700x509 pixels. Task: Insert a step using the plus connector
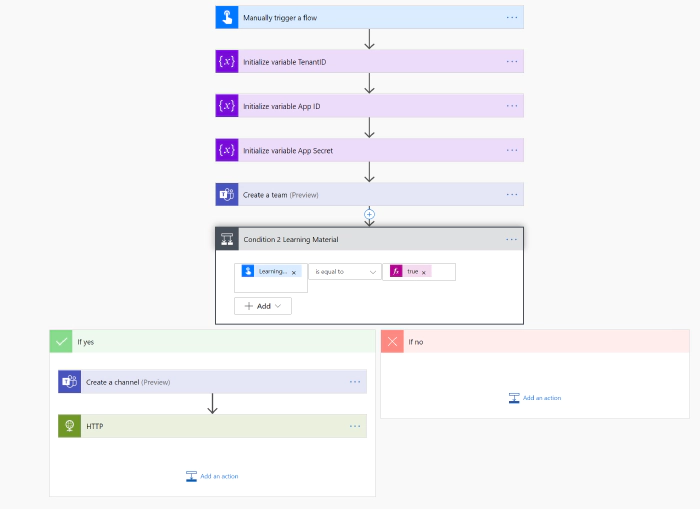[369, 214]
